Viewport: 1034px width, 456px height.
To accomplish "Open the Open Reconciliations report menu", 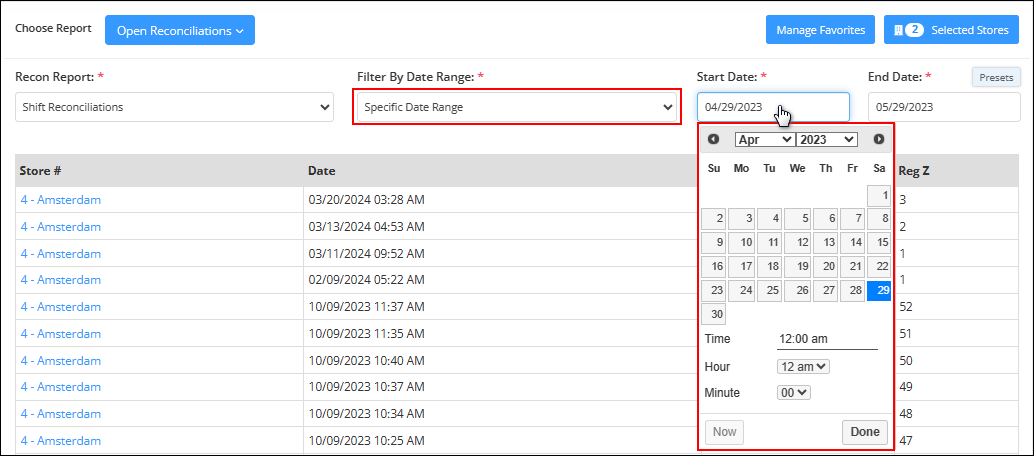I will (x=179, y=30).
